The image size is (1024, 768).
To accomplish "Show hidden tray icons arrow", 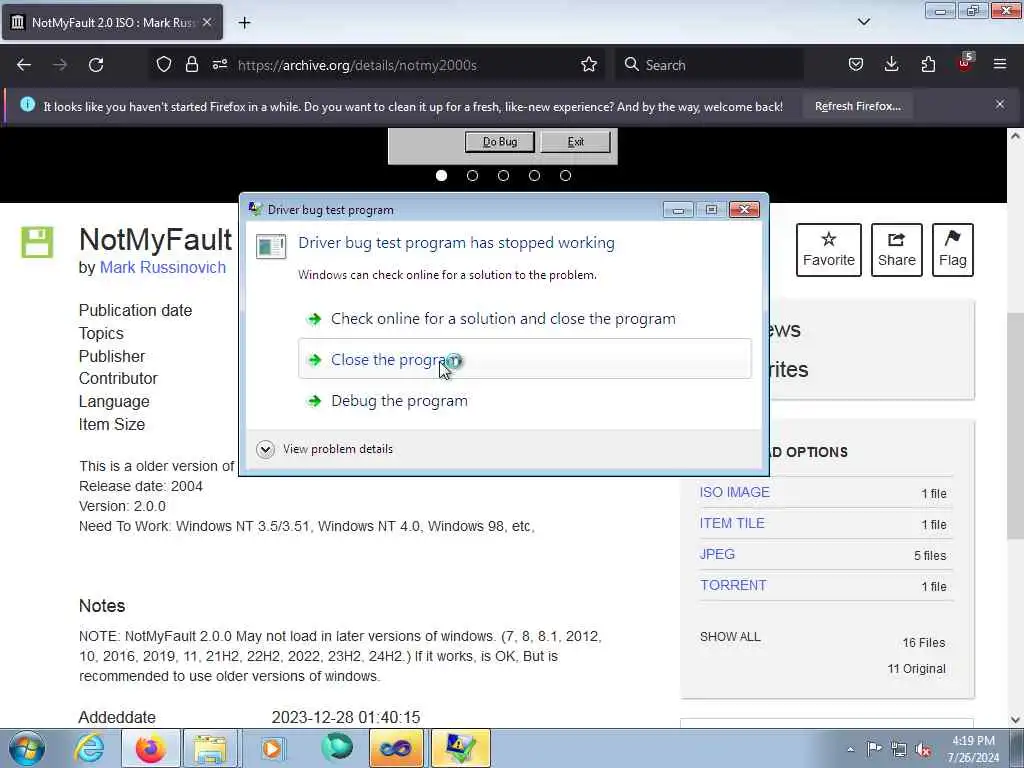I will click(x=850, y=749).
